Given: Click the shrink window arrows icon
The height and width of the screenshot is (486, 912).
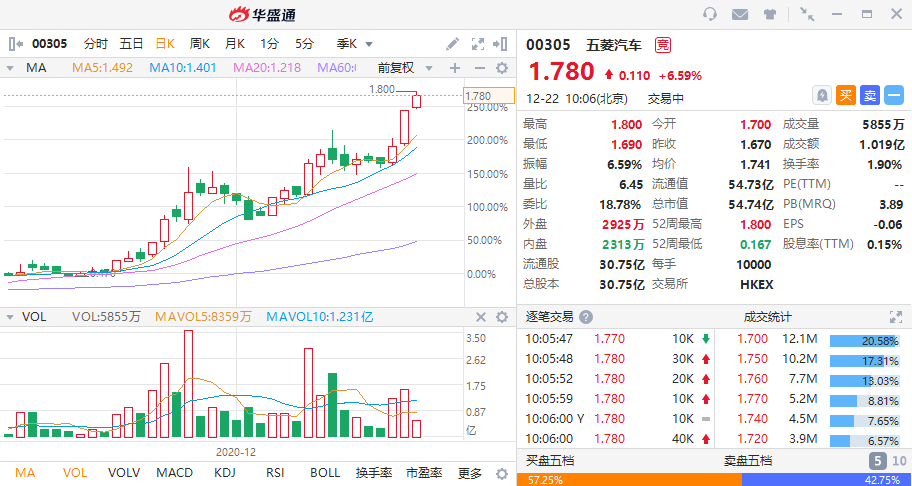Looking at the screenshot, I should 807,15.
